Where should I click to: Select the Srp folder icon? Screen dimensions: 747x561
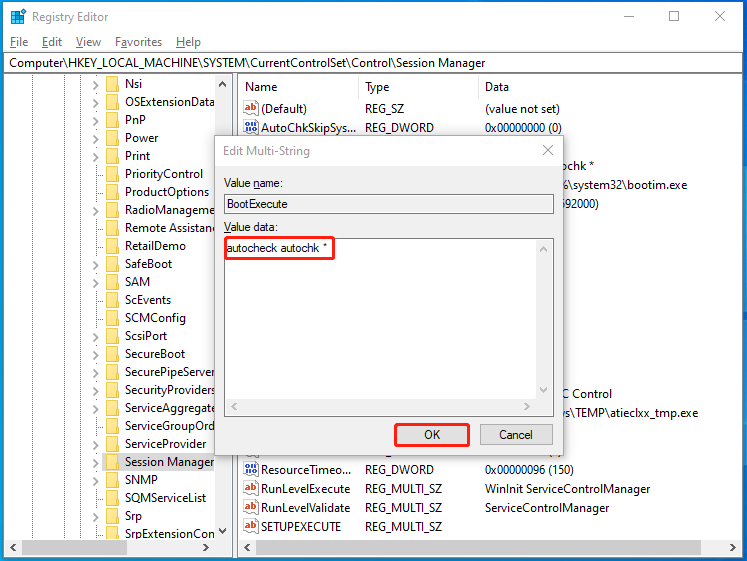click(x=112, y=516)
